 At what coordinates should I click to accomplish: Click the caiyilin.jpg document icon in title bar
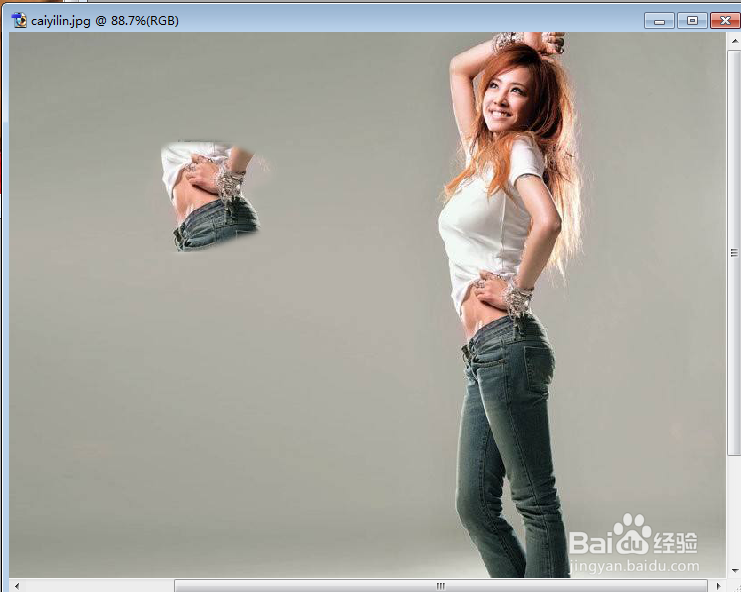tap(19, 20)
